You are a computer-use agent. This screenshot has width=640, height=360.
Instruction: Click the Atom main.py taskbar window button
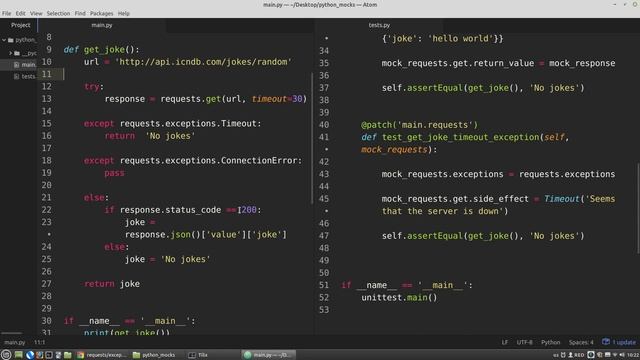(268, 355)
